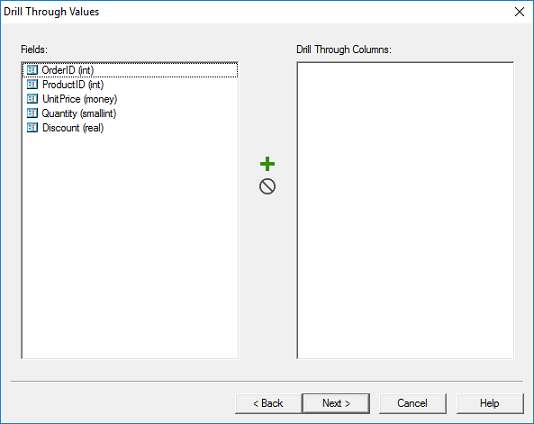This screenshot has height=424, width=534.
Task: Highlight the Discount (real) field text
Action: click(x=73, y=128)
